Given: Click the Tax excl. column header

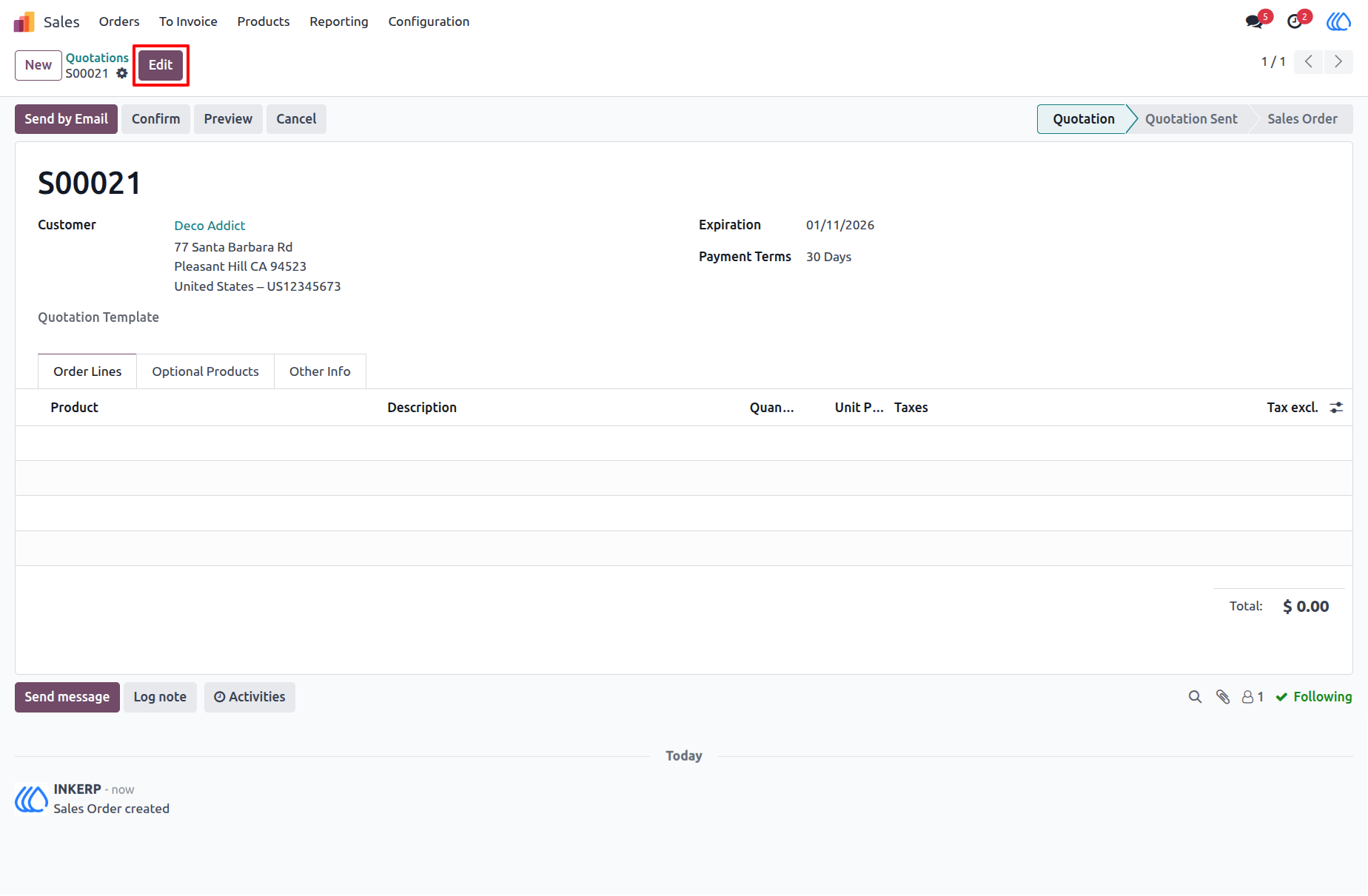Looking at the screenshot, I should click(1292, 408).
